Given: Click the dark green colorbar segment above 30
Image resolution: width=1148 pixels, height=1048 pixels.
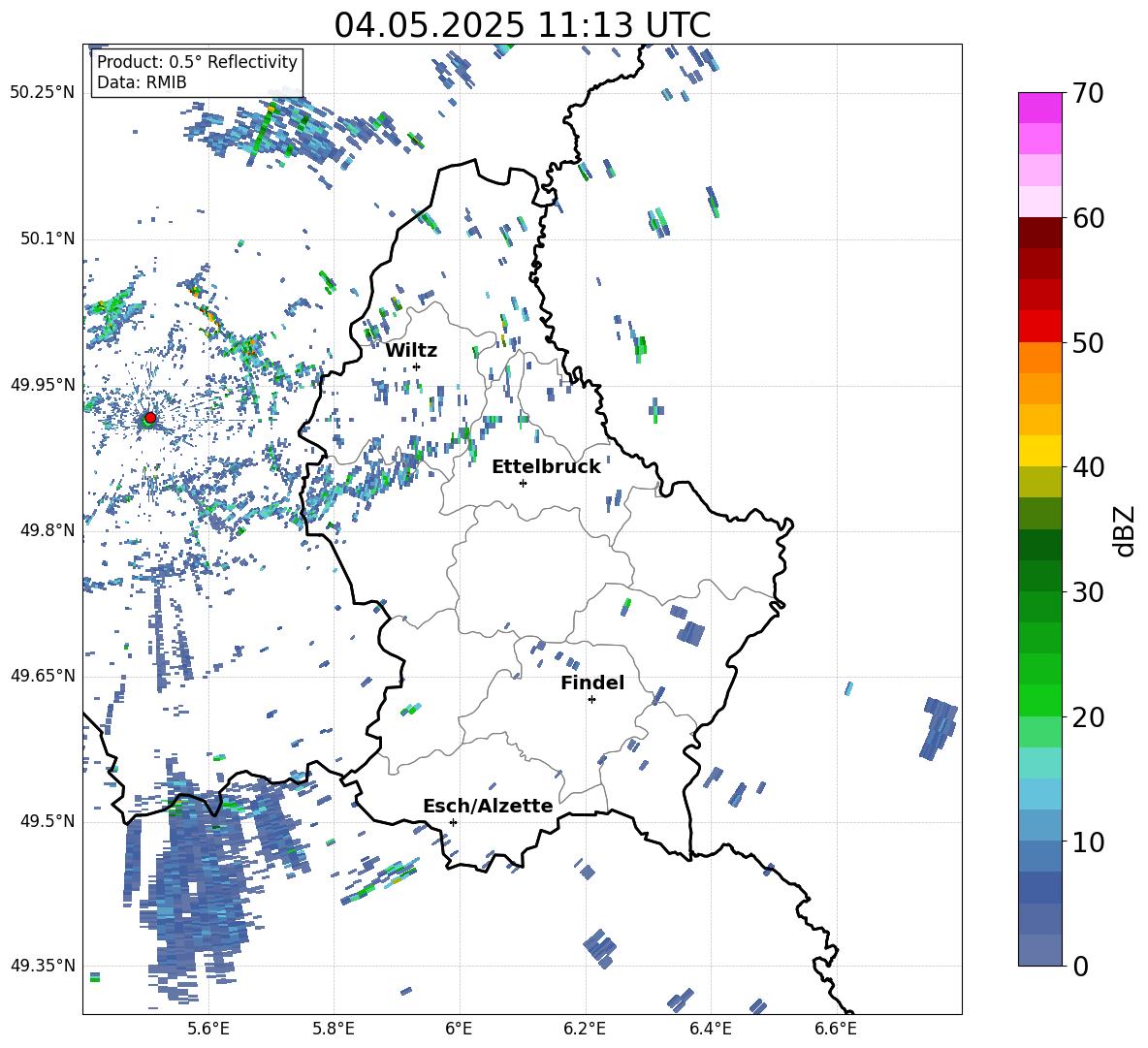Looking at the screenshot, I should [1039, 576].
